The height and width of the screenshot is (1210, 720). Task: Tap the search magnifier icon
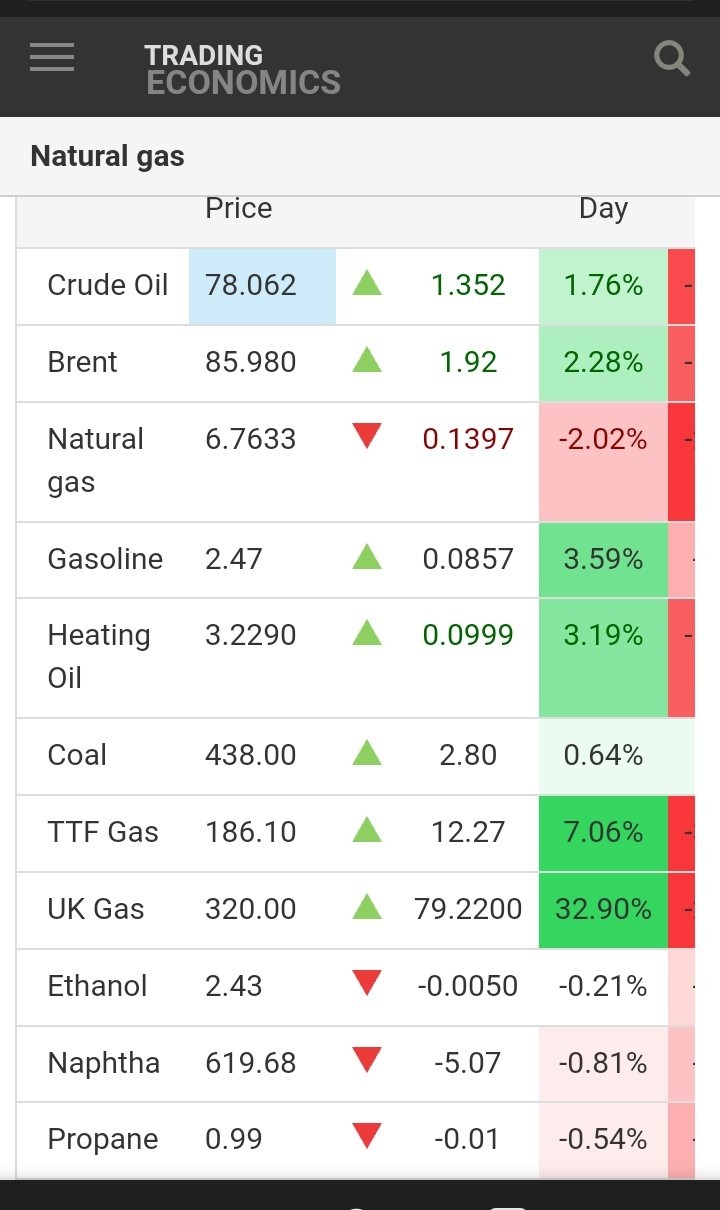pyautogui.click(x=671, y=58)
